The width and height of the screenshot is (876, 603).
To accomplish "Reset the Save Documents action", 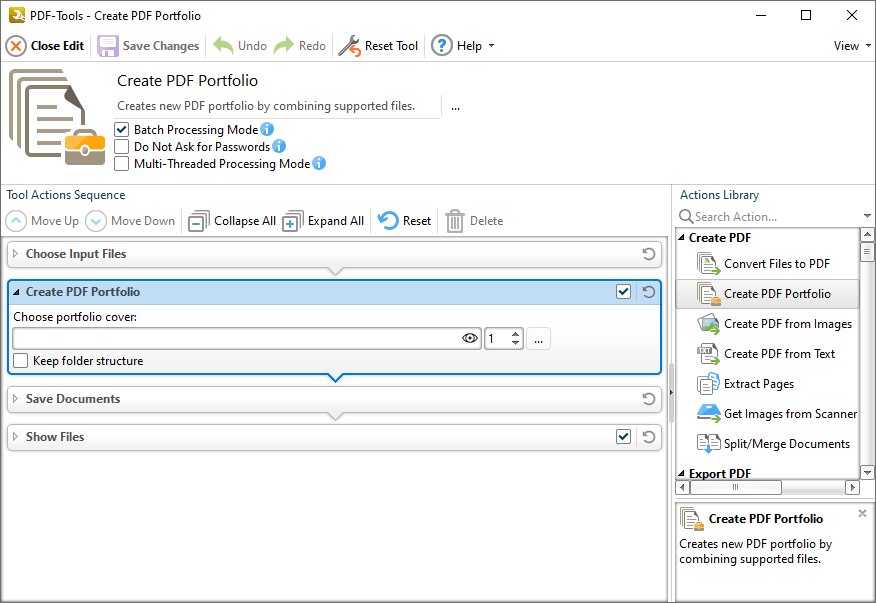I will [x=648, y=399].
